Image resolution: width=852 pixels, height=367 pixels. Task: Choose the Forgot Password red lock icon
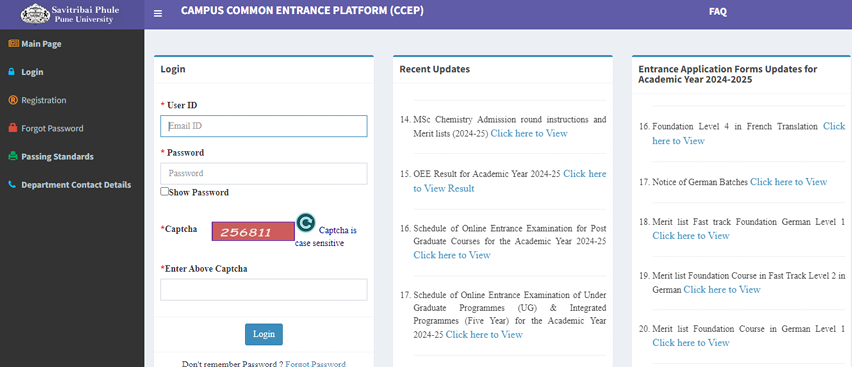click(13, 128)
